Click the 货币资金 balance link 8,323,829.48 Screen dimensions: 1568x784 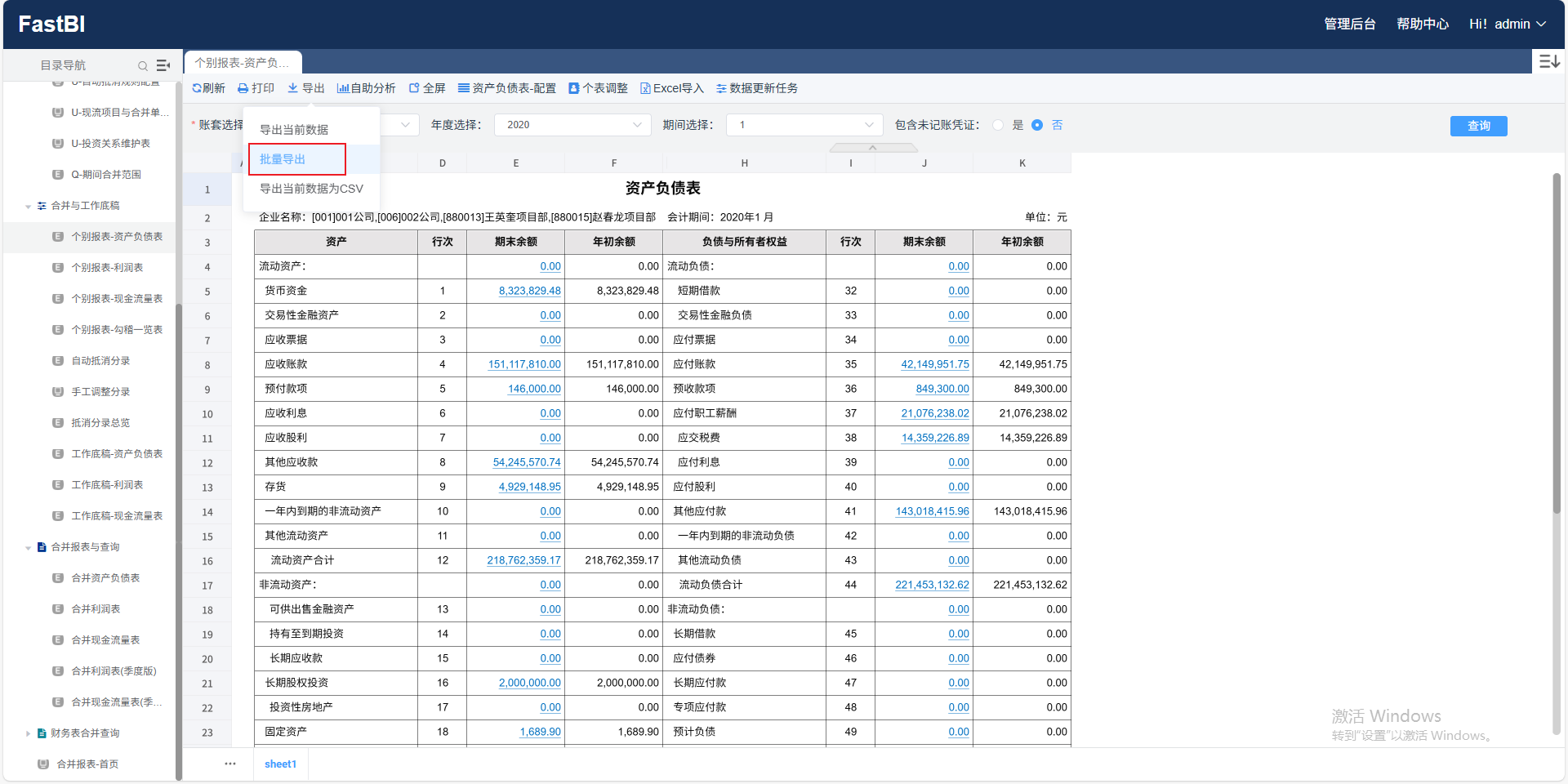[529, 291]
